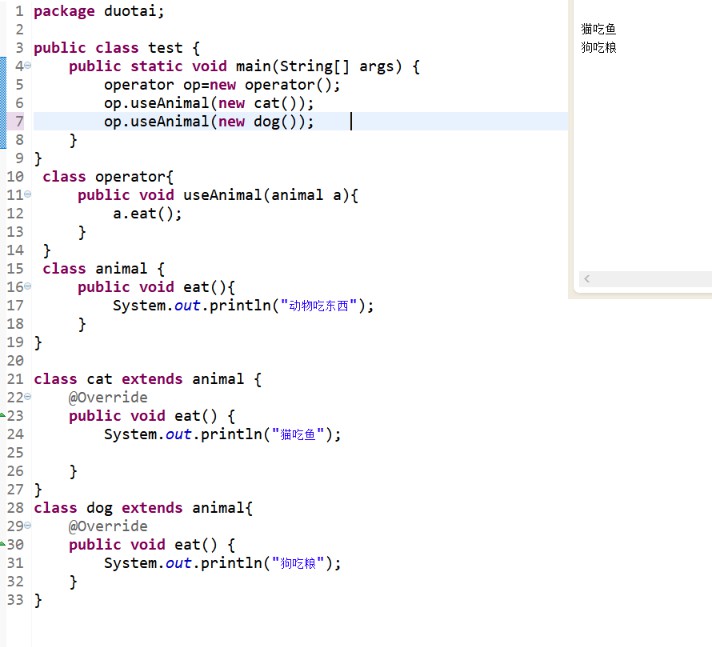Click console output line 狗吃粮
This screenshot has height=647, width=712.
coord(598,47)
